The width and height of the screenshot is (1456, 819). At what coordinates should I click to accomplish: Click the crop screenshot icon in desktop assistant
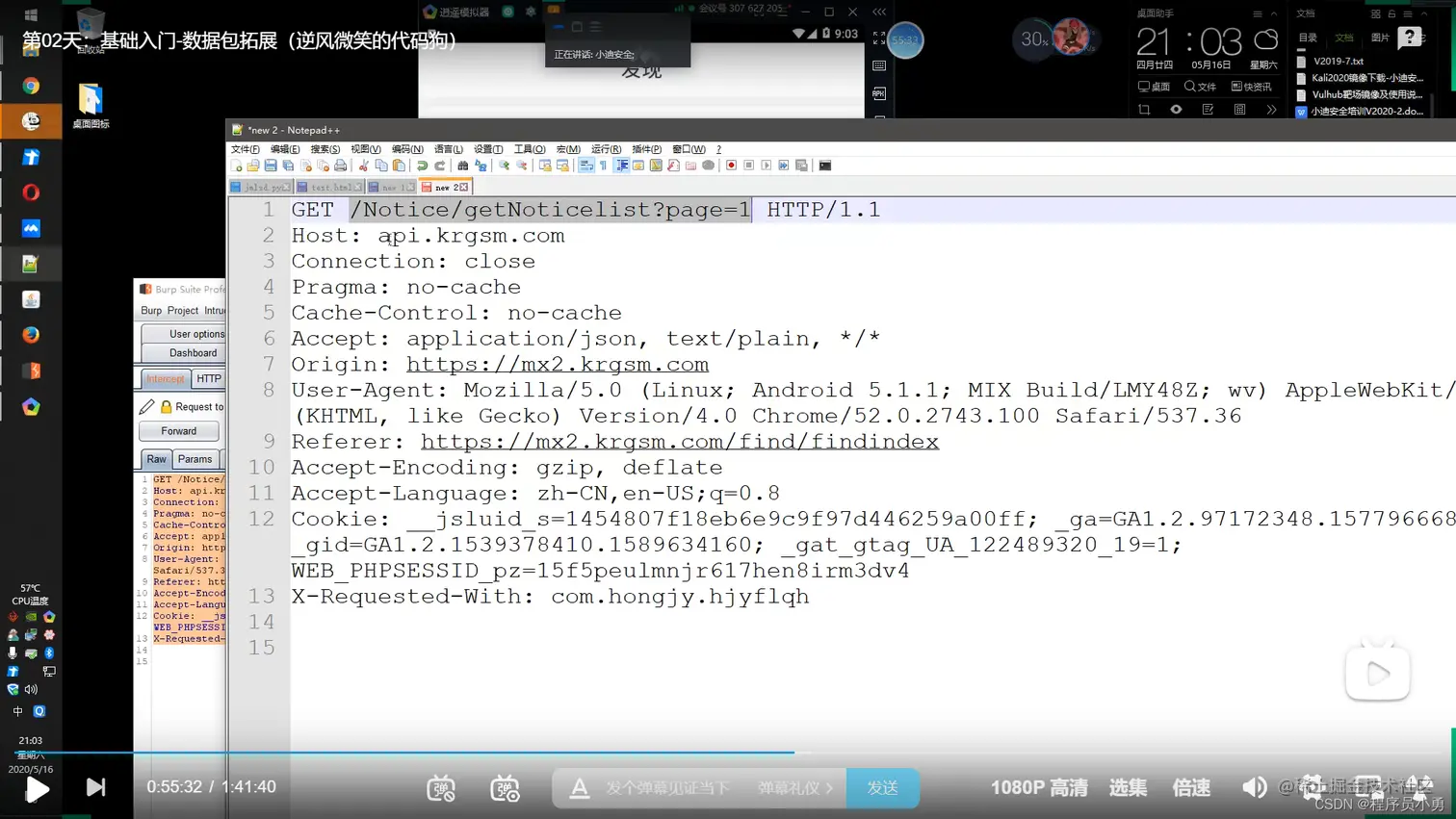(x=1144, y=110)
